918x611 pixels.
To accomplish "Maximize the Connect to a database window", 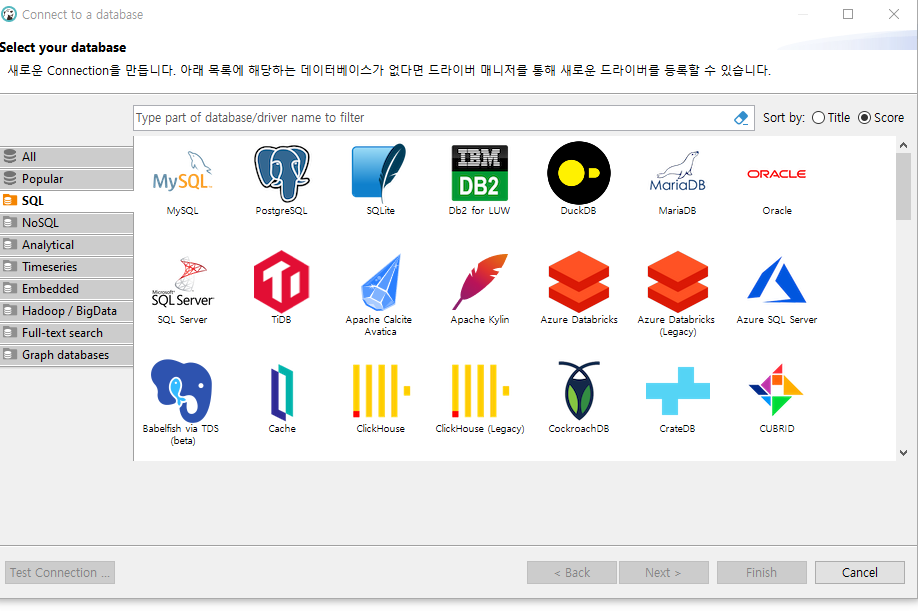I will (x=848, y=14).
